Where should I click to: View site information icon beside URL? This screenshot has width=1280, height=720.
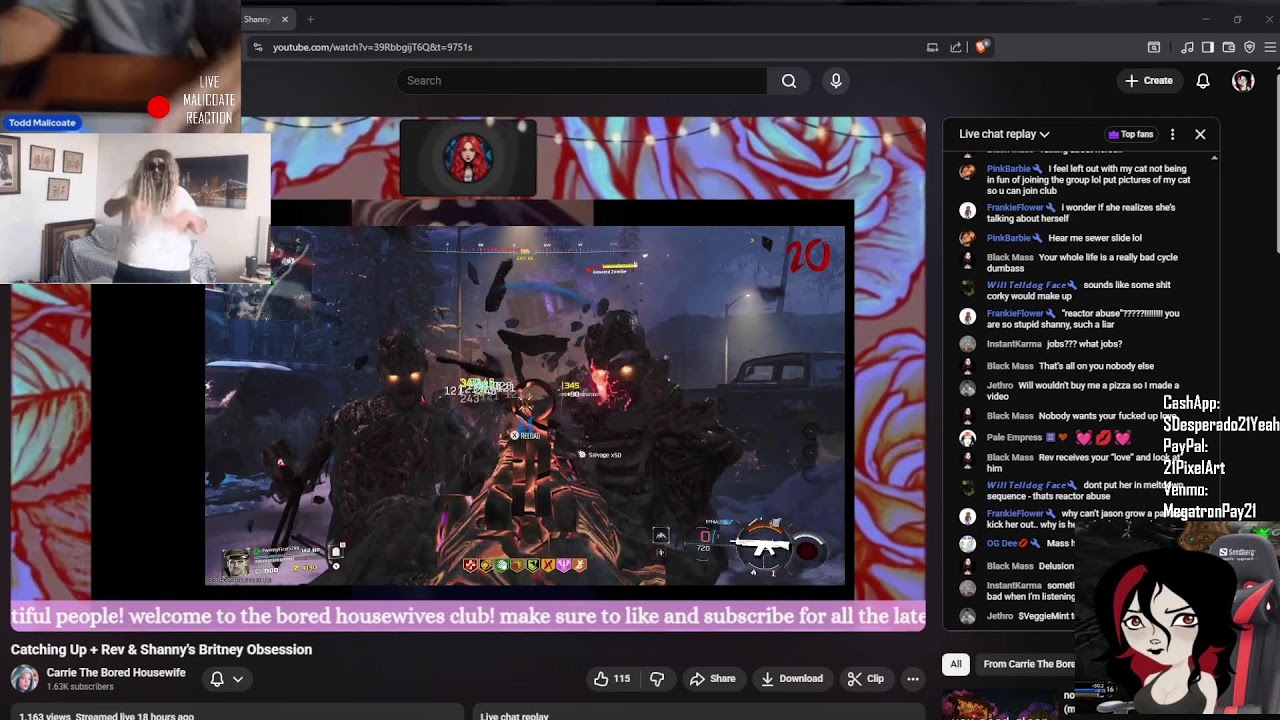[258, 47]
